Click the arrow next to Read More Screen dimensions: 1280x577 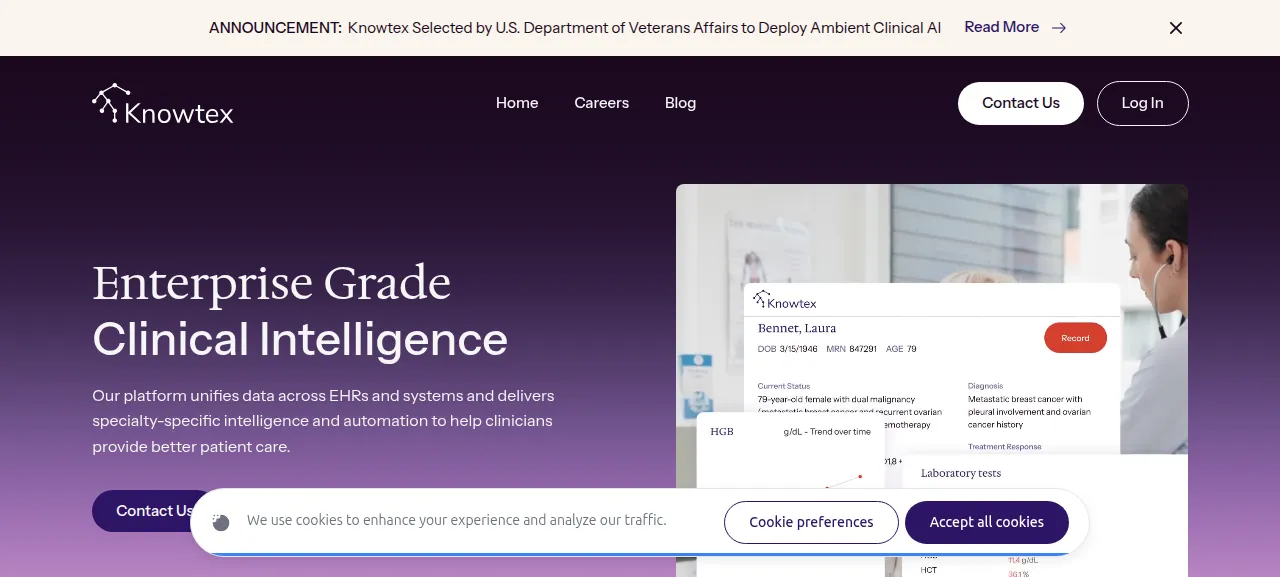(x=1059, y=28)
